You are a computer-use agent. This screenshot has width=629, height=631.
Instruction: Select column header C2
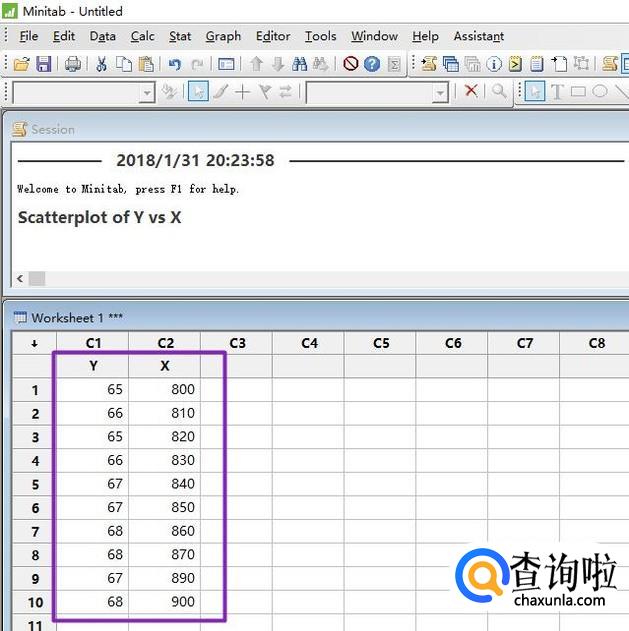[x=165, y=343]
